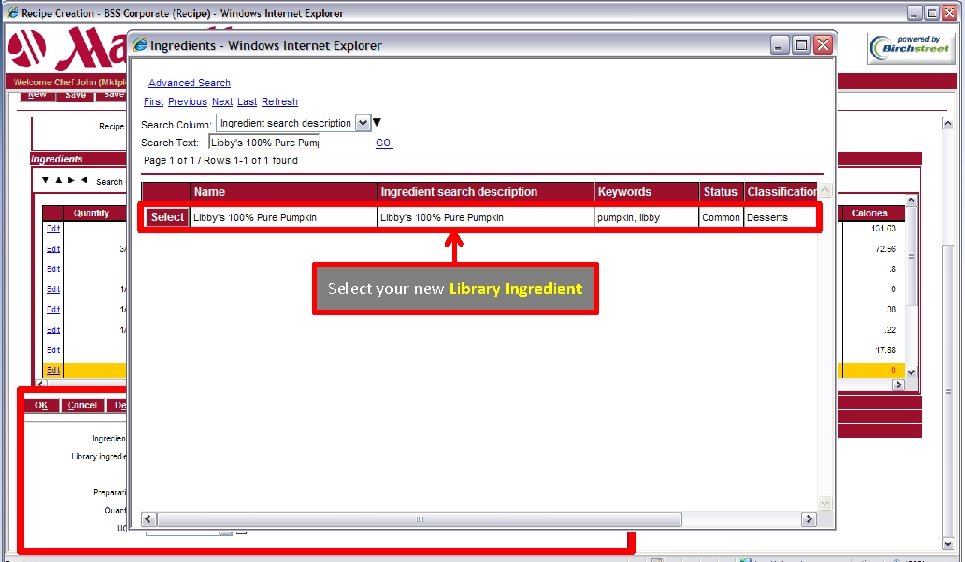Minimize the Recipe Creation browser window
Viewport: 965px width, 562px height.
tap(915, 13)
